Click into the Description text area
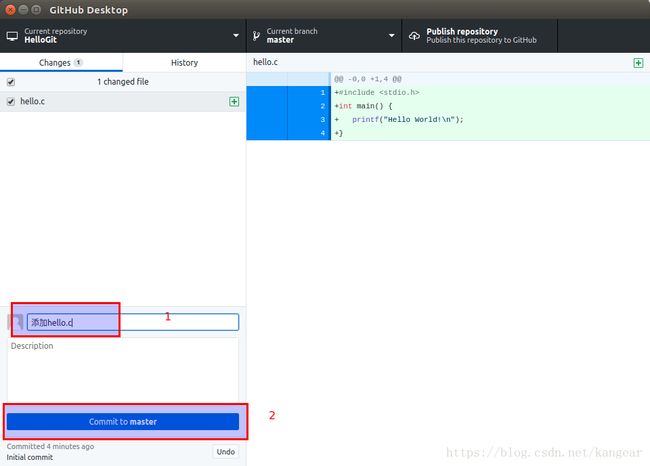The width and height of the screenshot is (650, 466). pos(123,369)
